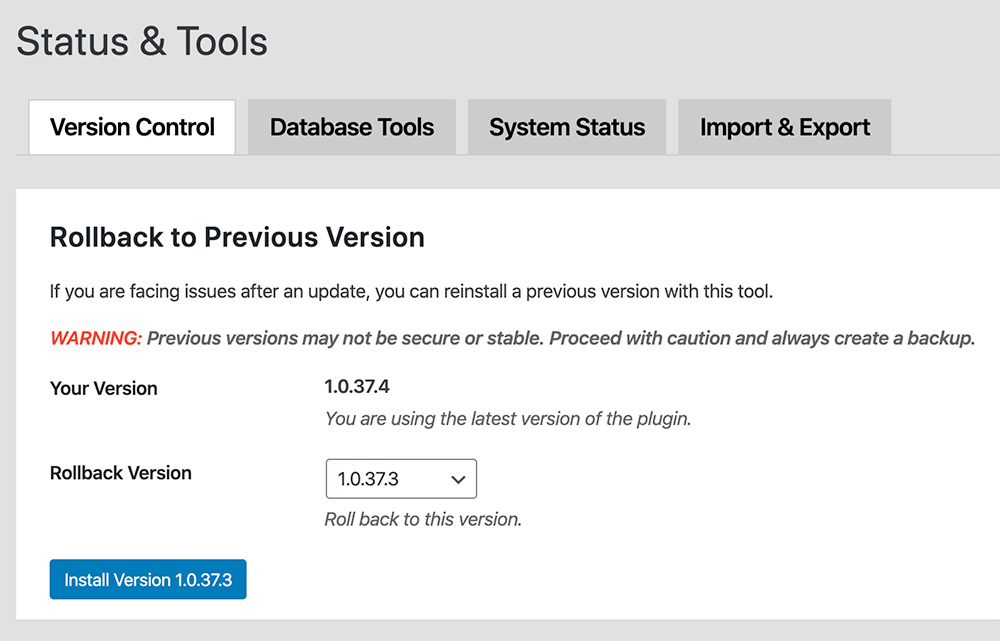Click the Your Version field label
Image resolution: width=1000 pixels, height=641 pixels.
[104, 389]
